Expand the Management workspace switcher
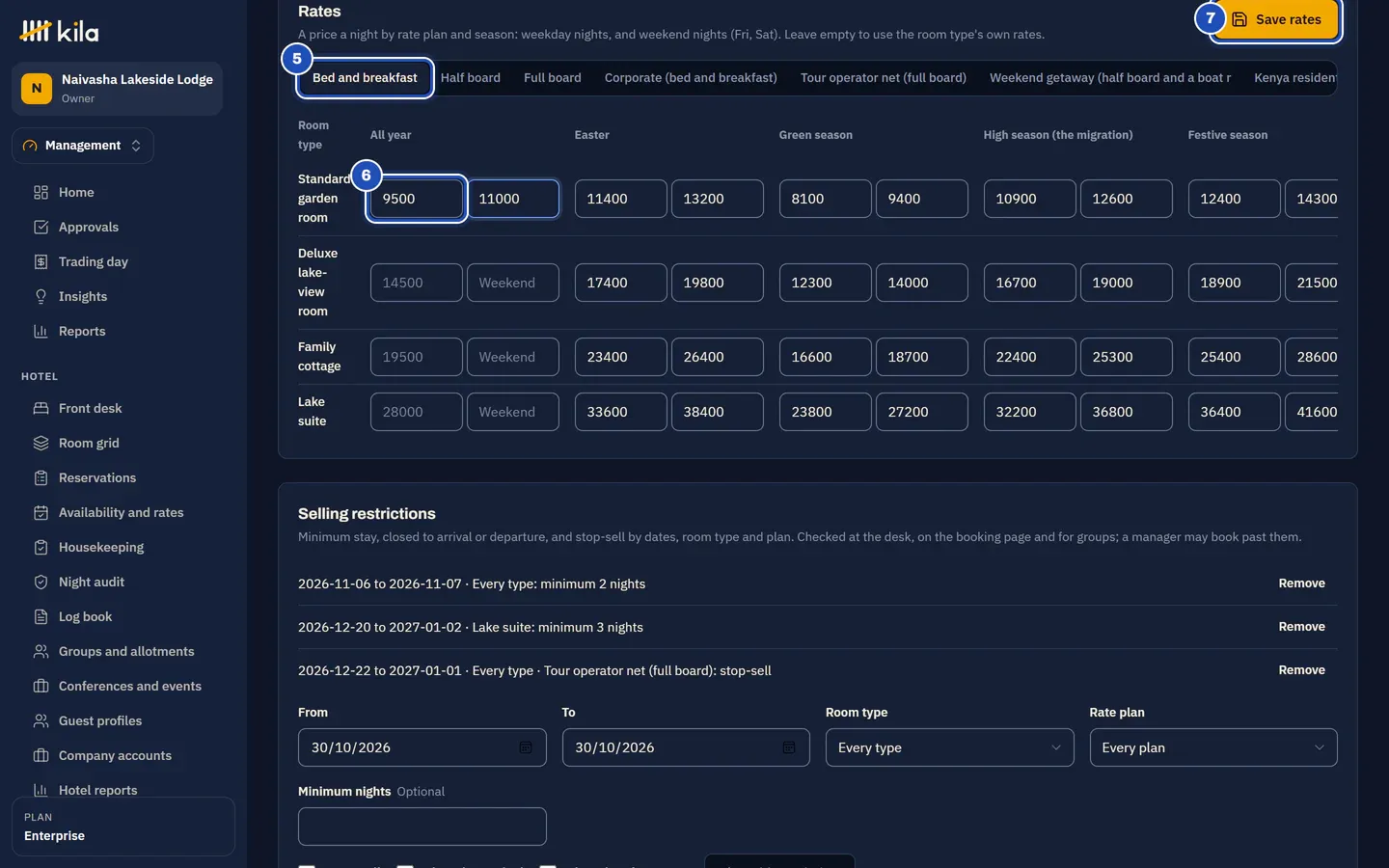Viewport: 1389px width, 868px height. pyautogui.click(x=83, y=146)
